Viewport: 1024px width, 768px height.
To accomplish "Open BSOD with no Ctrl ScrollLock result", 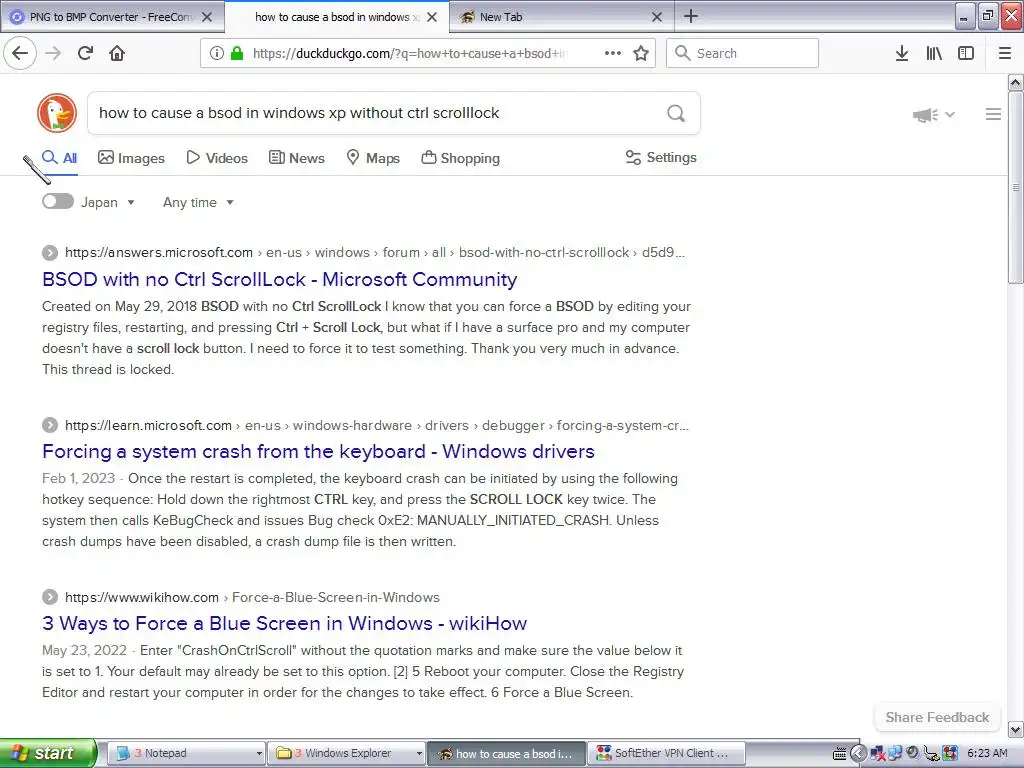I will 280,280.
